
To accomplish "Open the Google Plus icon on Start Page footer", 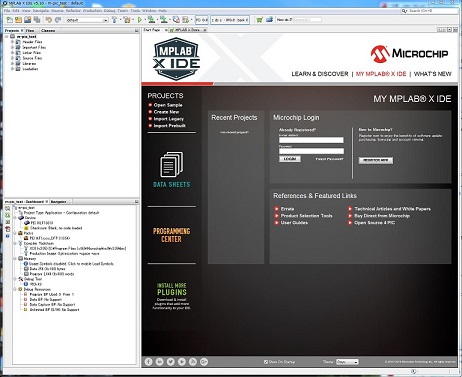I will [204, 362].
